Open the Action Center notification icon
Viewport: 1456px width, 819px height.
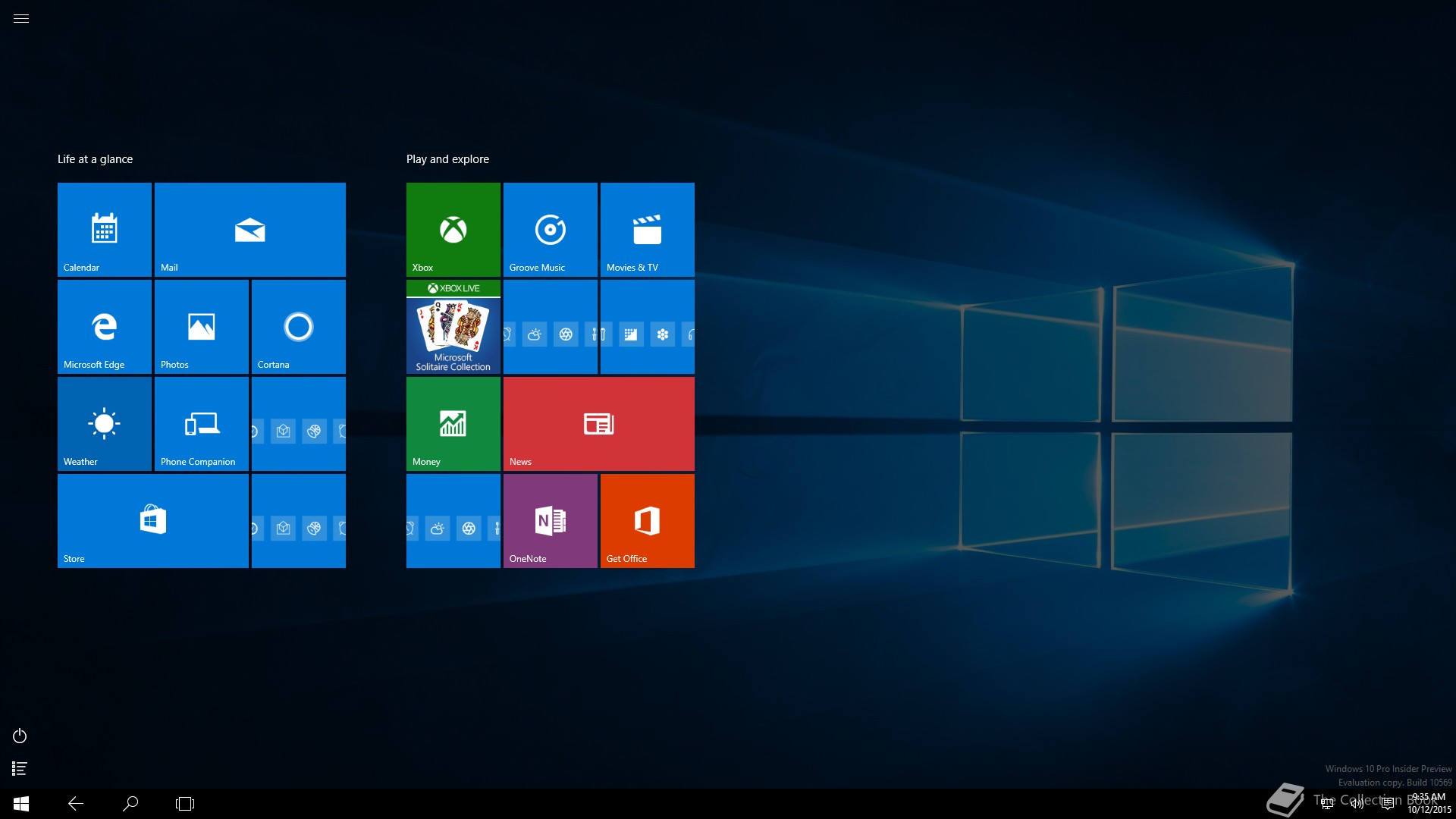click(1388, 804)
